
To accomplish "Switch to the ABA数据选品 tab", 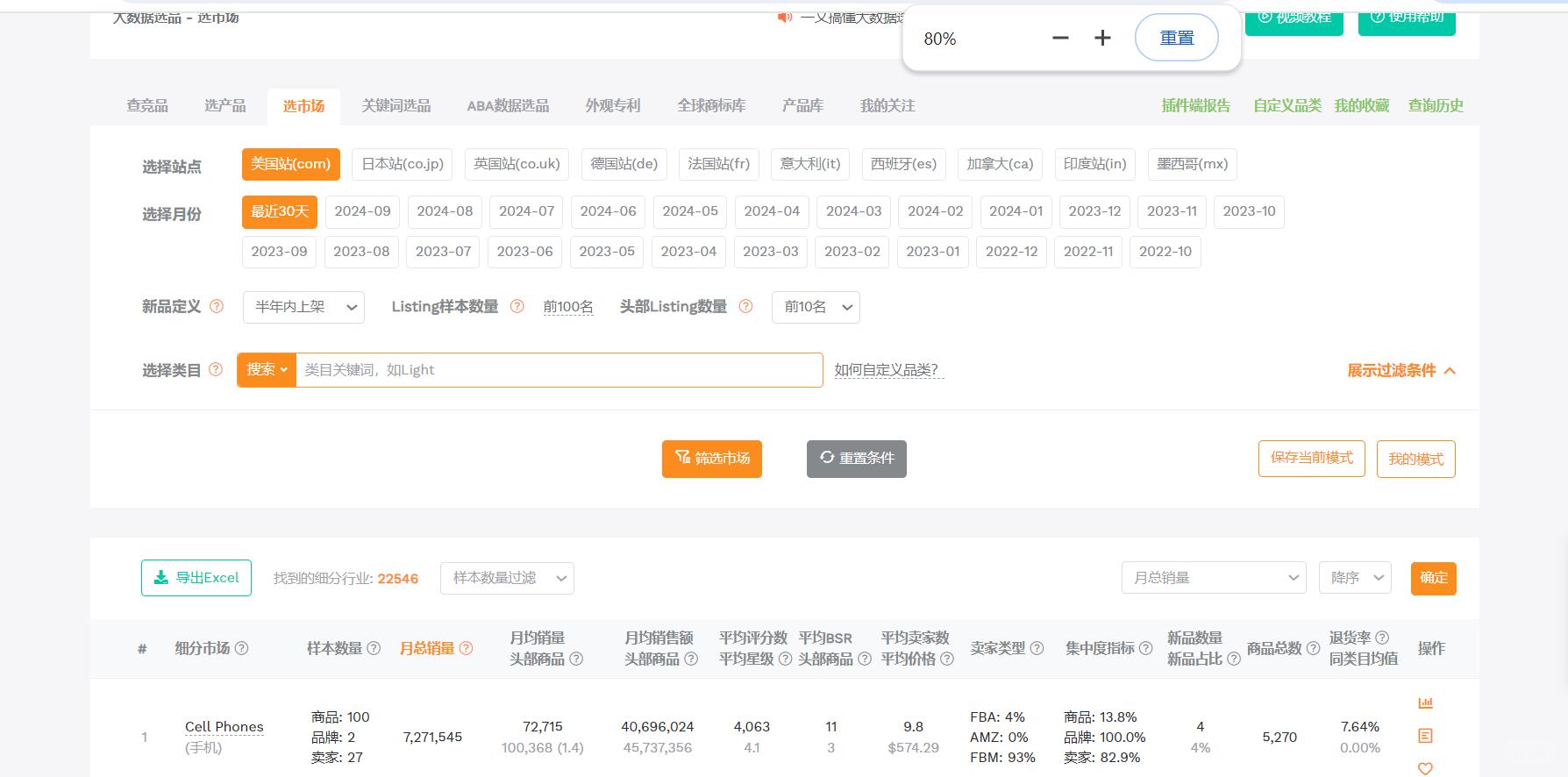I will tap(509, 106).
